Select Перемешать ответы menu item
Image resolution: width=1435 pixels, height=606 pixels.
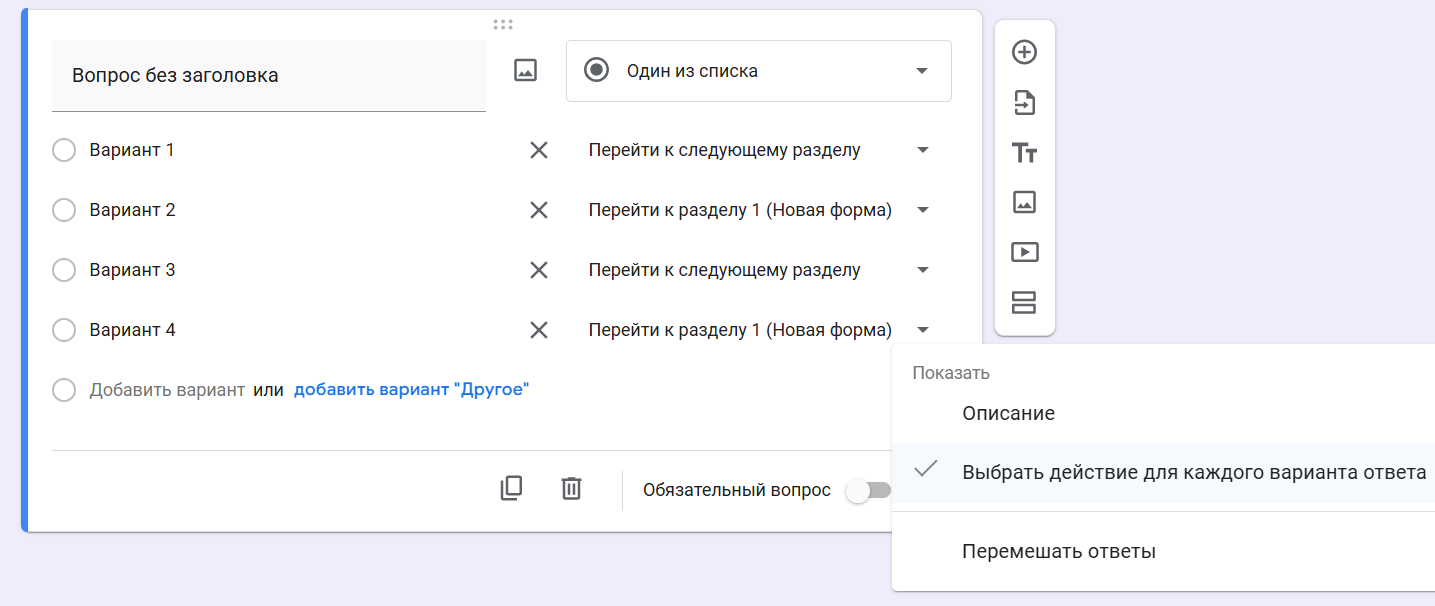(1163, 551)
